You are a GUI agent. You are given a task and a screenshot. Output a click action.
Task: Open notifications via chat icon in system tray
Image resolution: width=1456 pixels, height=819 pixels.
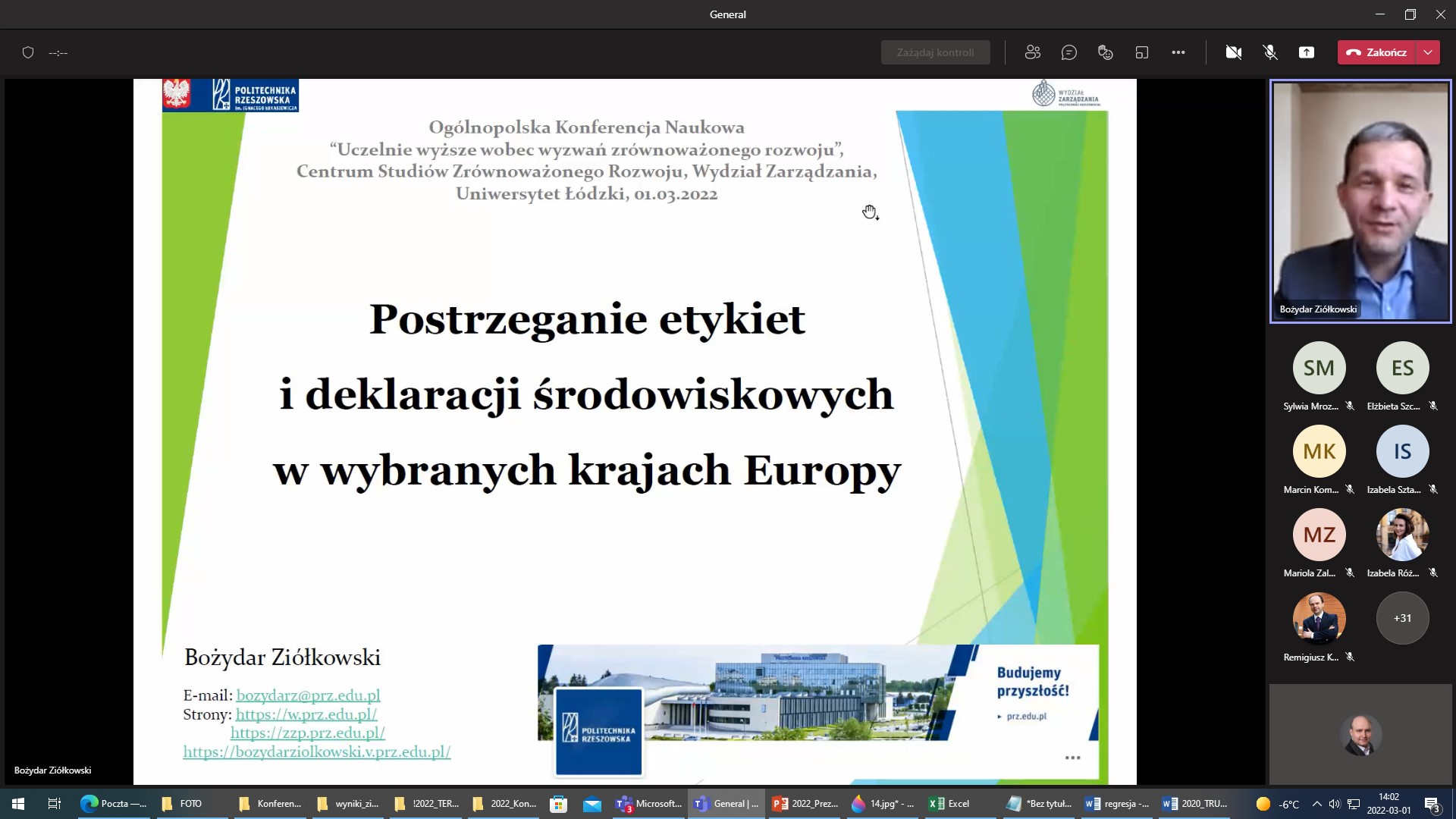click(x=1432, y=803)
